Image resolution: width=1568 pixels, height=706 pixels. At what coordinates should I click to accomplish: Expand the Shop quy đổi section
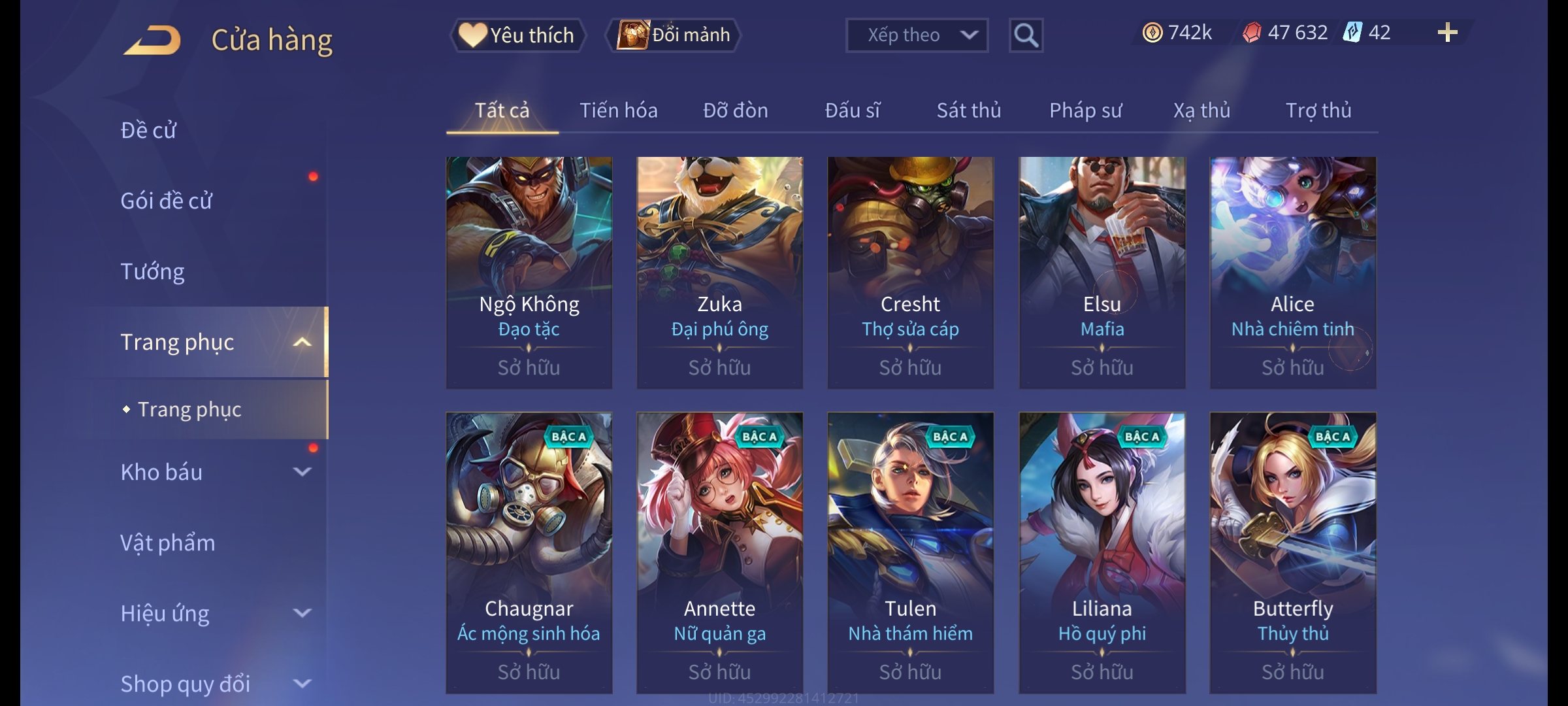[302, 684]
